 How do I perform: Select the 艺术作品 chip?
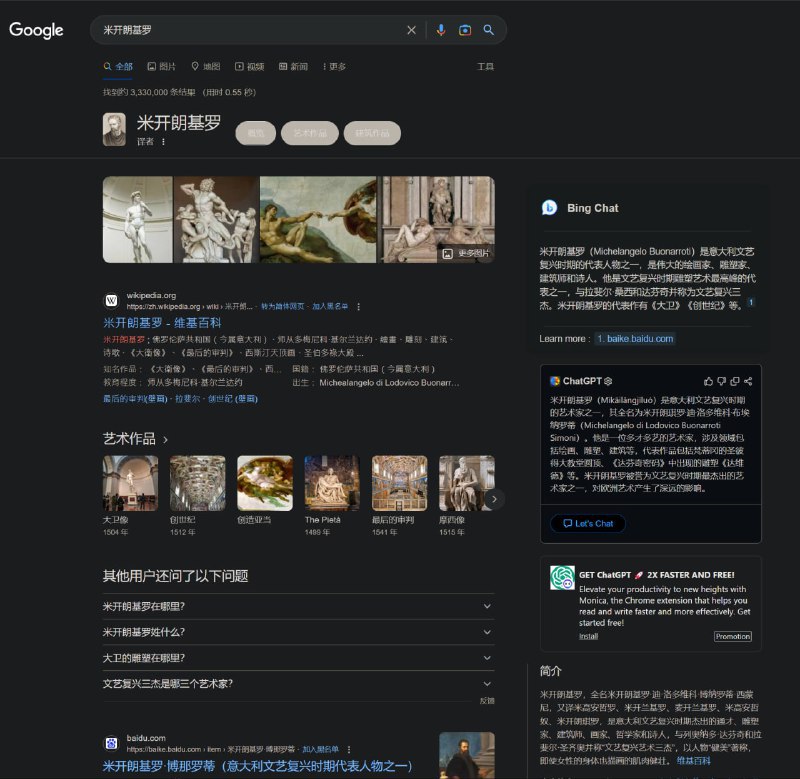point(310,133)
